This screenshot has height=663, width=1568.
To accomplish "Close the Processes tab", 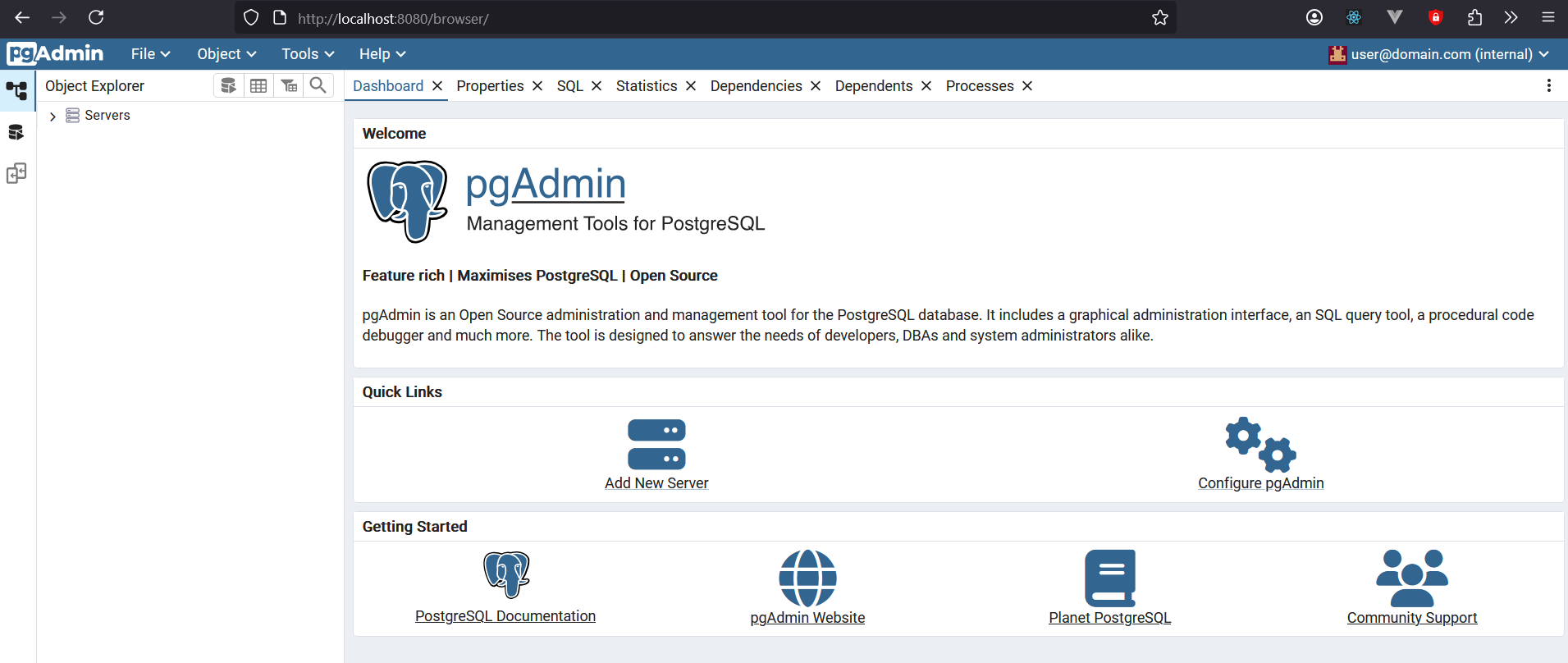I will point(1027,86).
